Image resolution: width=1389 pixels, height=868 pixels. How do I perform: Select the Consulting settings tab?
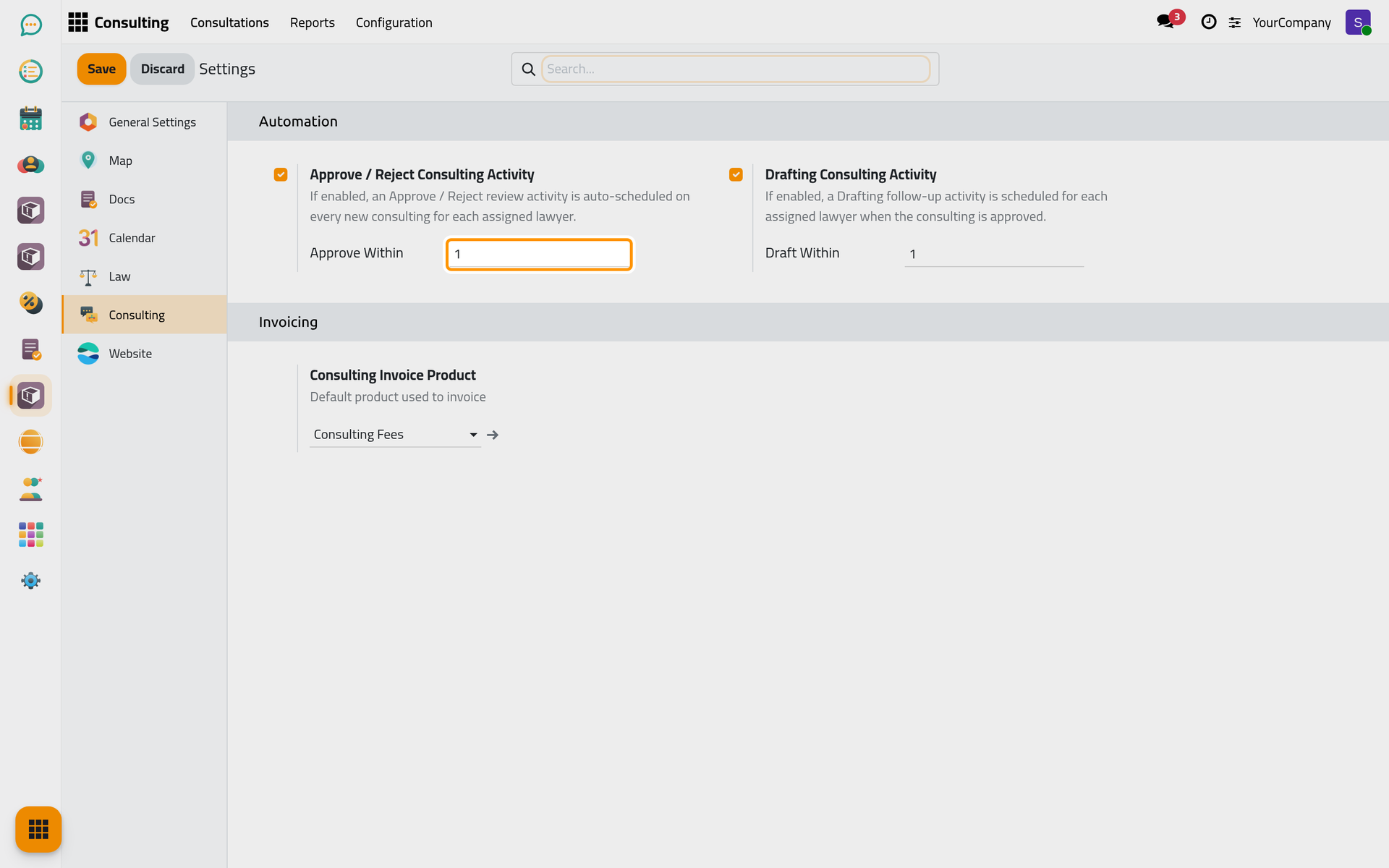[145, 315]
